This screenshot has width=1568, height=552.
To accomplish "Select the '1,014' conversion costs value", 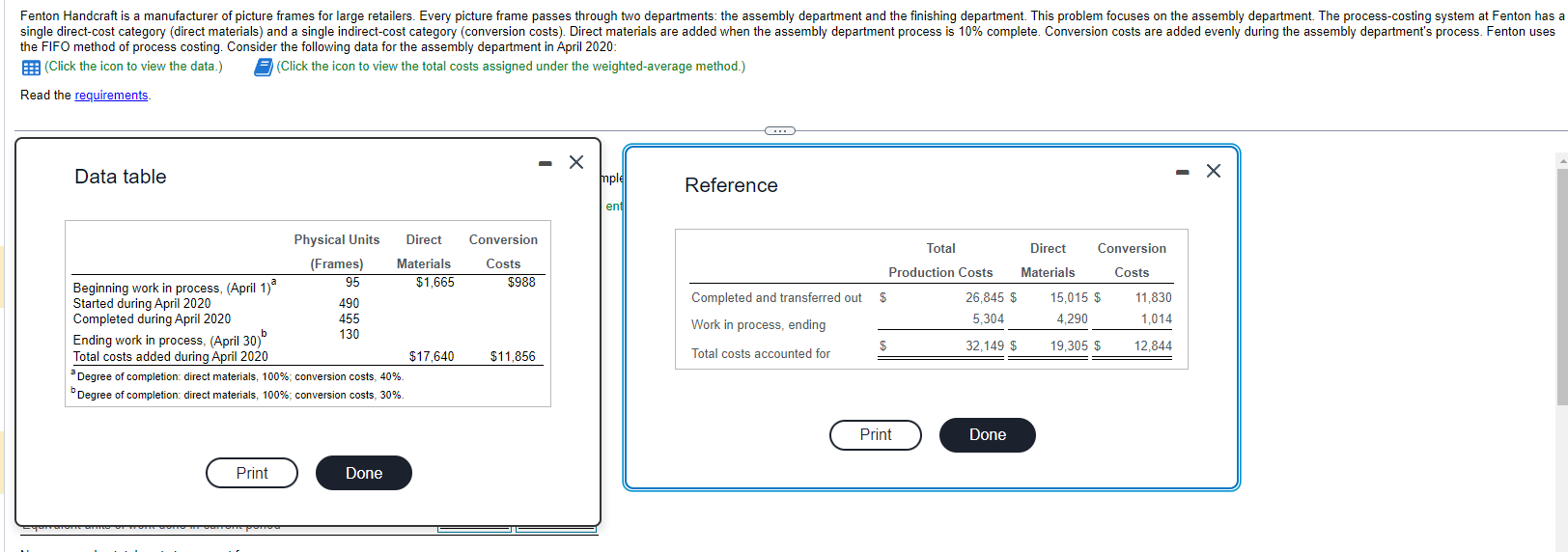I will 1156,318.
